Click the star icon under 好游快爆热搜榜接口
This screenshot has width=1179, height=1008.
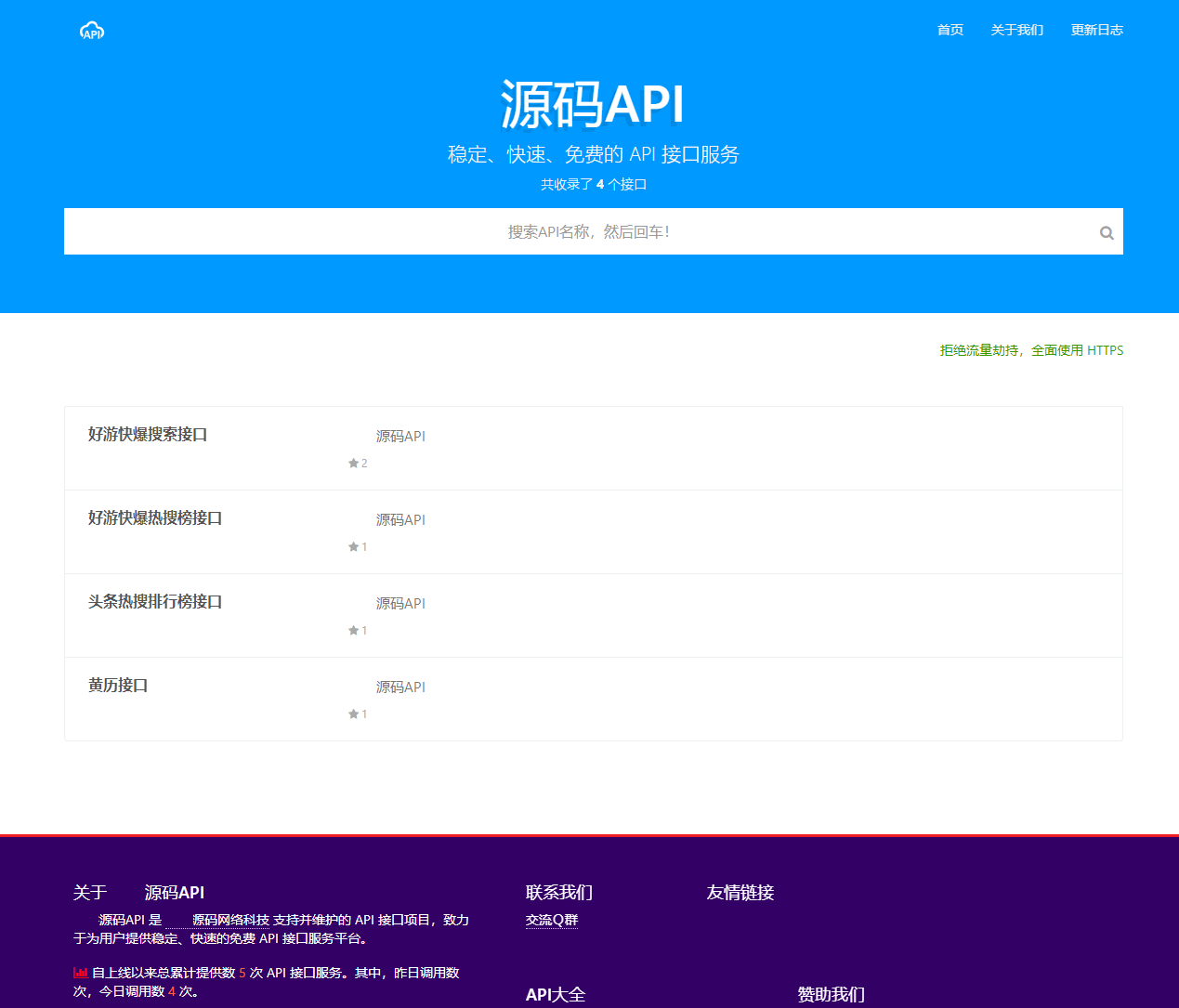354,546
